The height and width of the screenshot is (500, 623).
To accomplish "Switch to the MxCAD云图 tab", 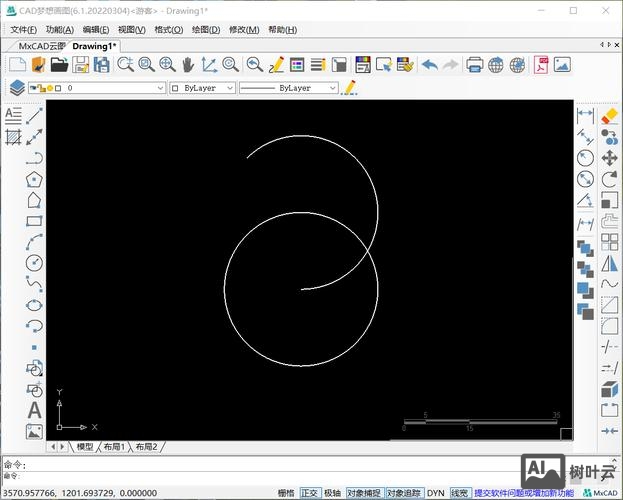I will click(42, 46).
